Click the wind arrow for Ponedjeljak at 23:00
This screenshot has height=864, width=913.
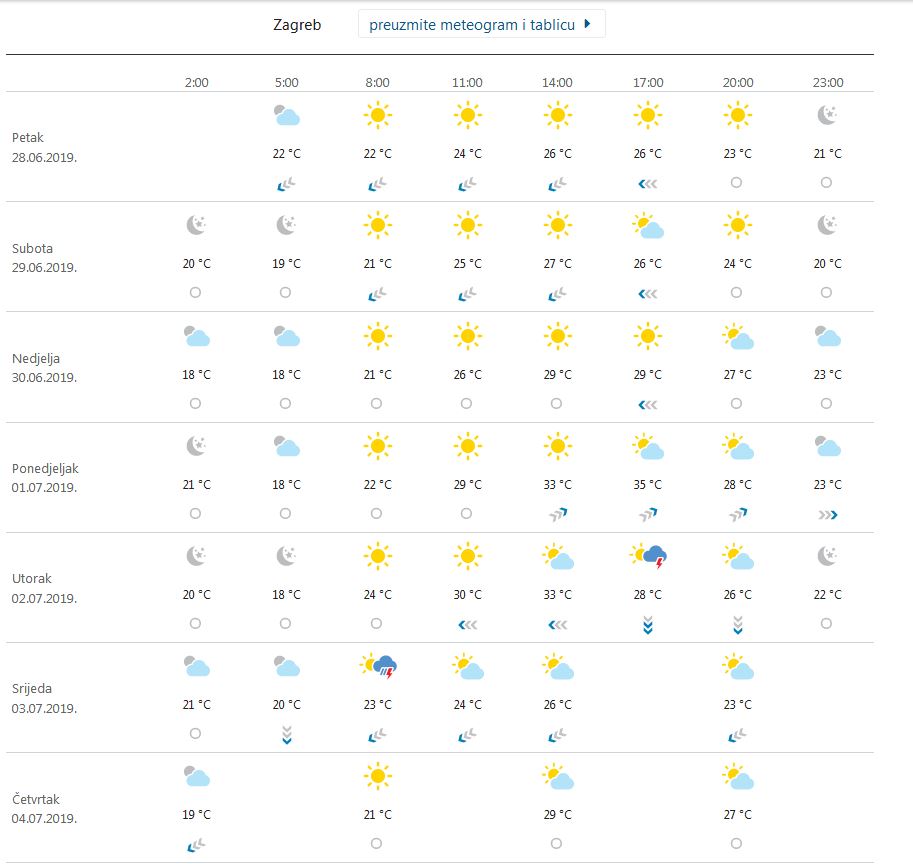[827, 514]
